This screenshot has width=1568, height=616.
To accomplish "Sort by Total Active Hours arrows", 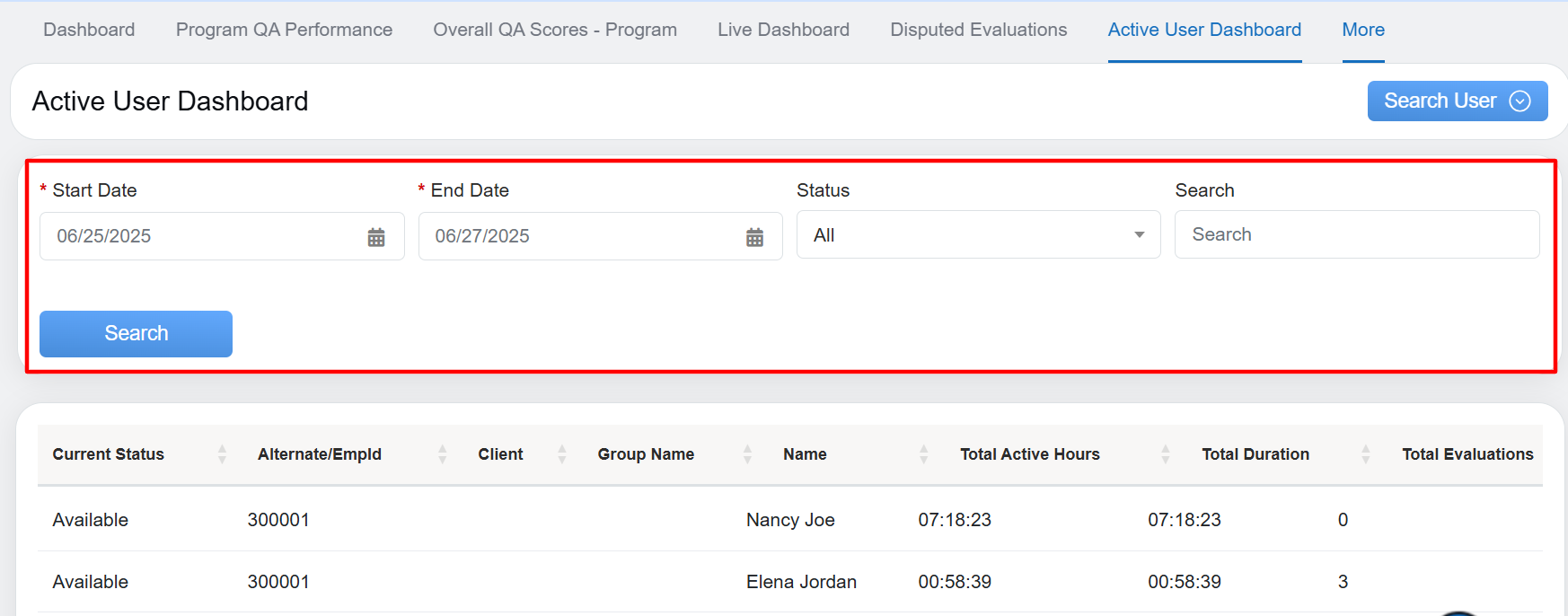I will coord(1165,454).
